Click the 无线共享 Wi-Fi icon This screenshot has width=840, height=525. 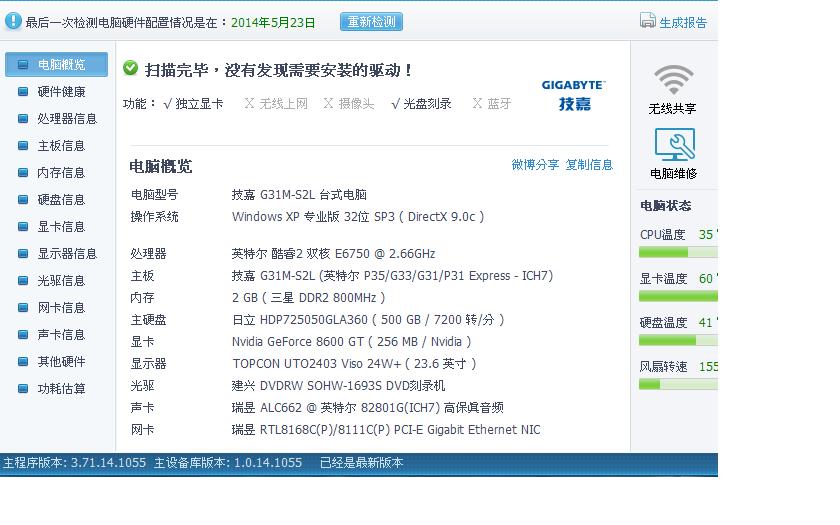(x=673, y=79)
